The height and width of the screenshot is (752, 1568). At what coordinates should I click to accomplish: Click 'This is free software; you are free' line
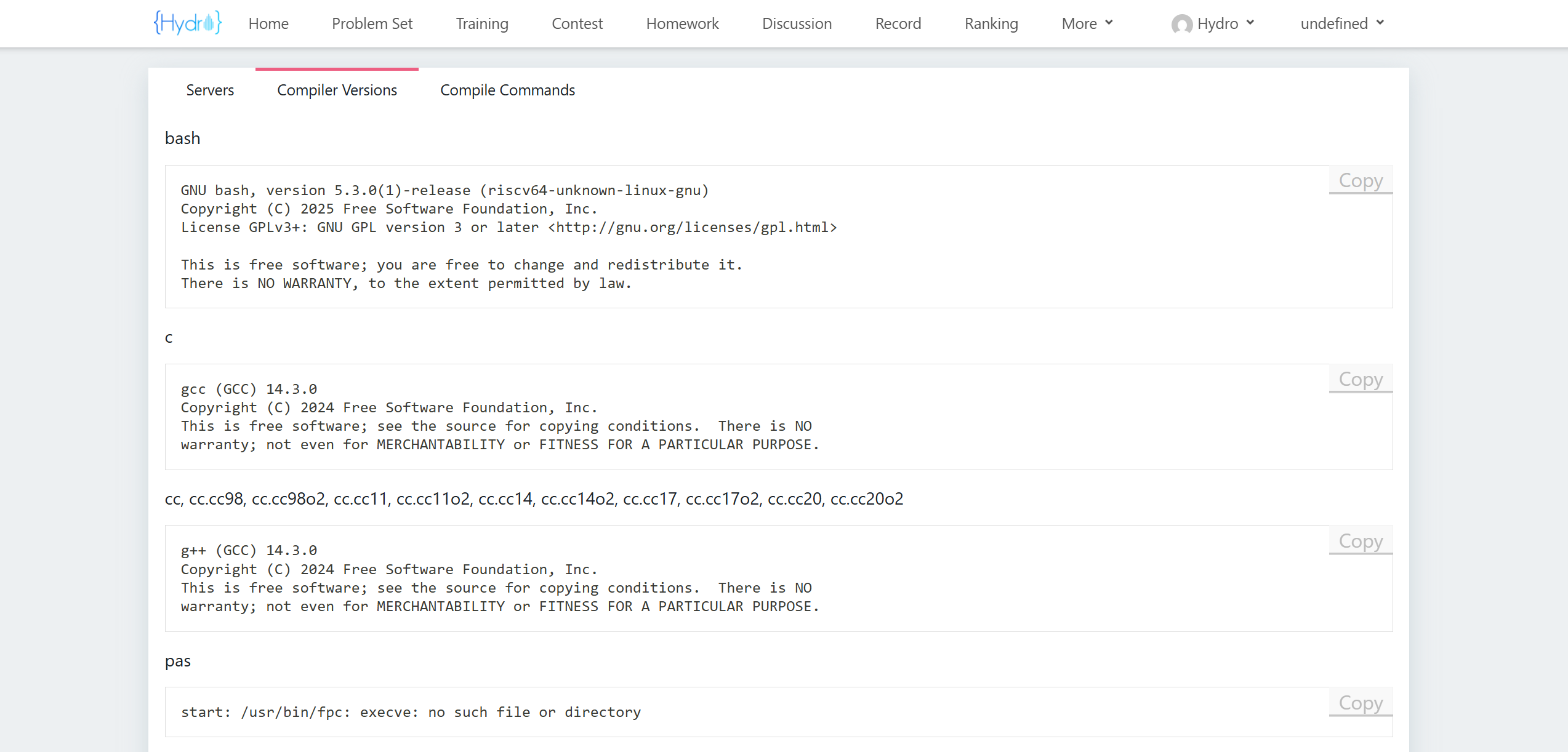[x=462, y=265]
